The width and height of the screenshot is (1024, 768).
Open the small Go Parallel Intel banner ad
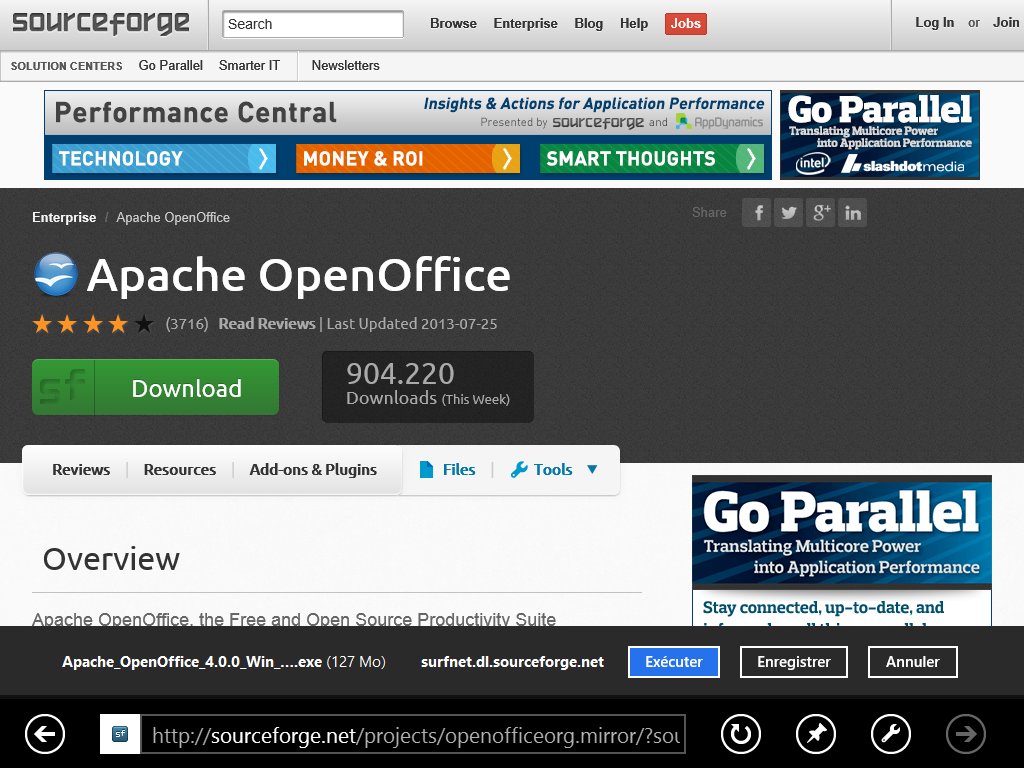pos(880,135)
